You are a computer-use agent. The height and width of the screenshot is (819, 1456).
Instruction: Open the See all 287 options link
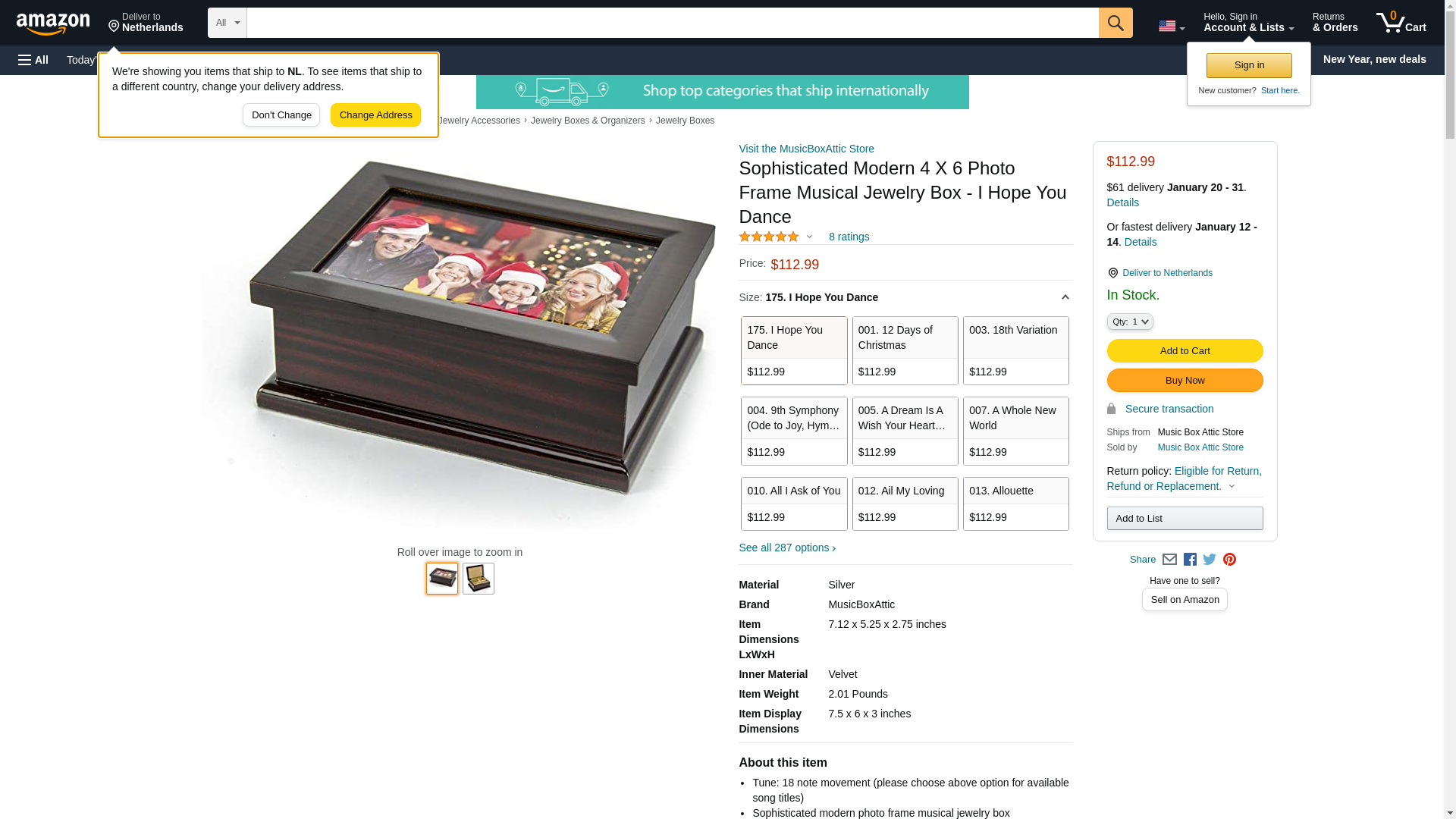point(786,548)
